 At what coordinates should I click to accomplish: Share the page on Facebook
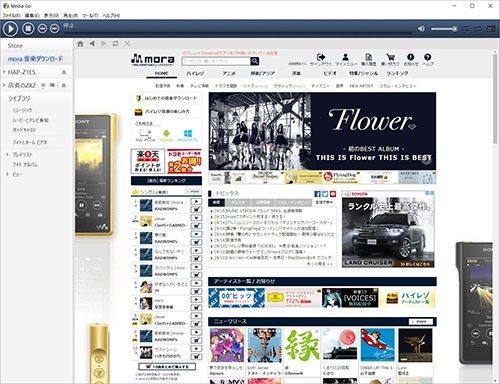[x=317, y=194]
